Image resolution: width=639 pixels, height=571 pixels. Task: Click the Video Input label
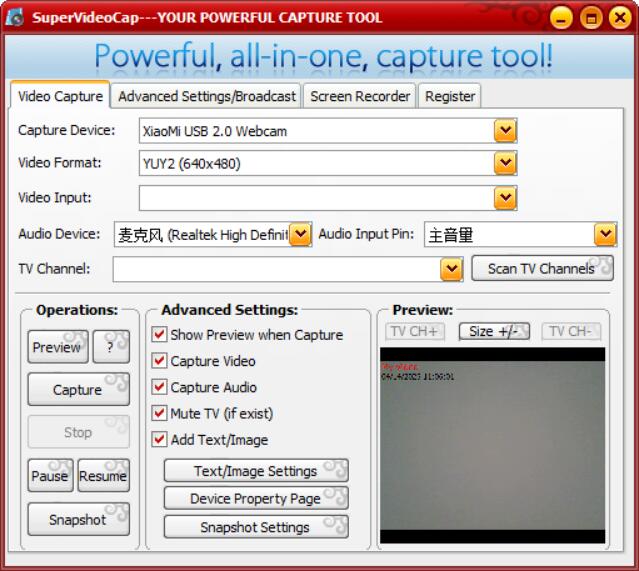(x=55, y=198)
